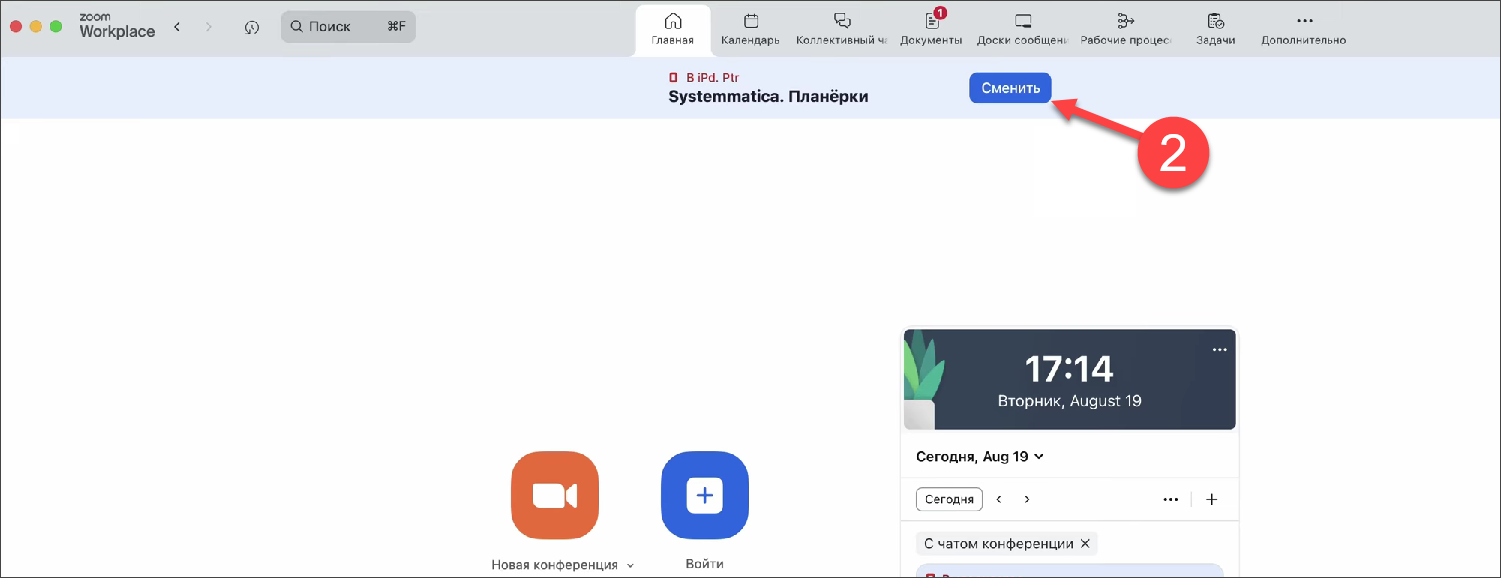
Task: Click the Сменить button
Action: [x=1010, y=88]
